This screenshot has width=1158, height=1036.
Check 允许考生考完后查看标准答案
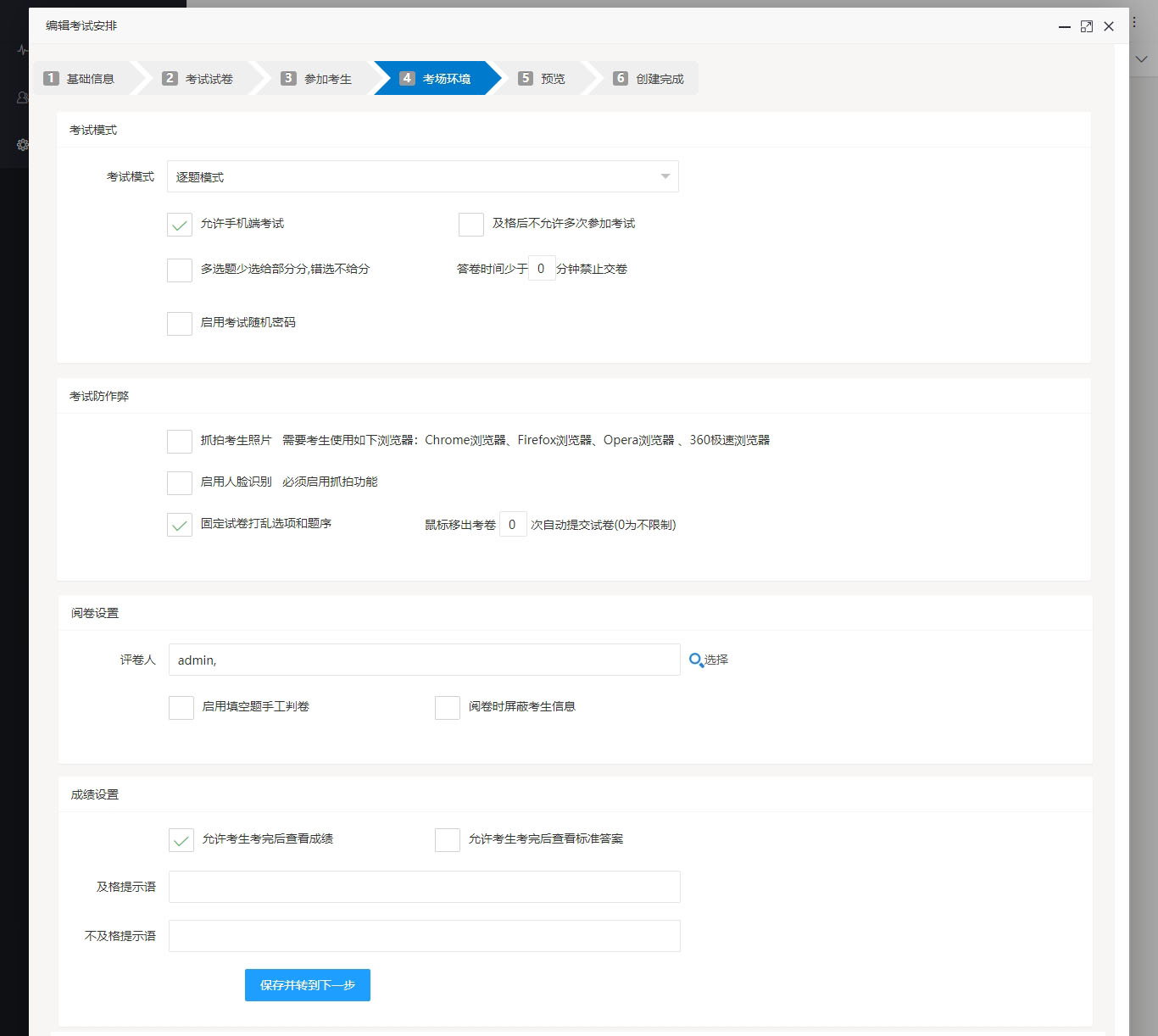point(448,840)
